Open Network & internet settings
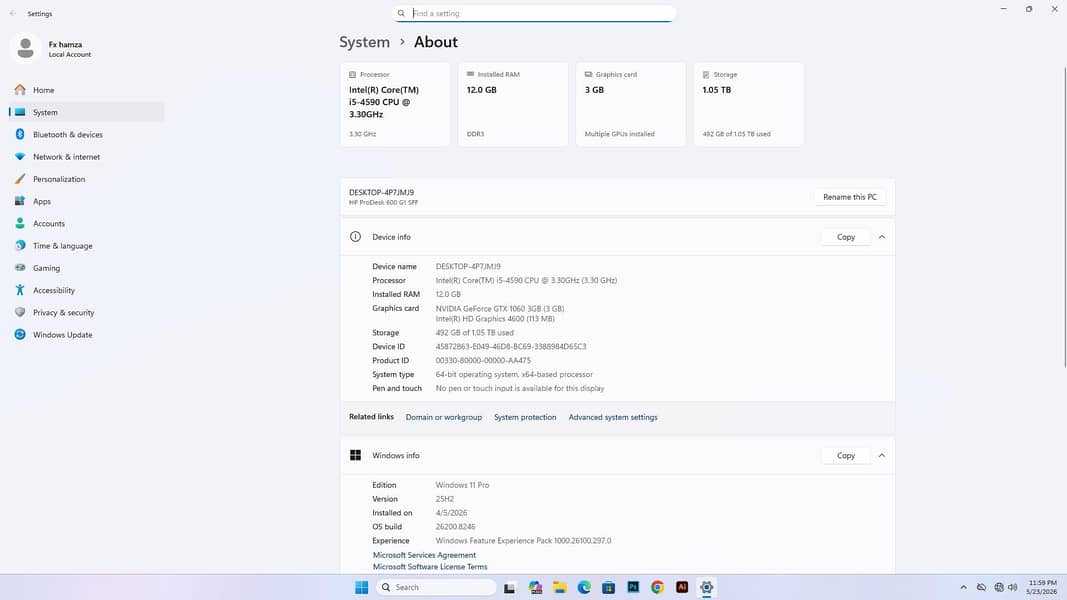Image resolution: width=1067 pixels, height=600 pixels. (86, 156)
